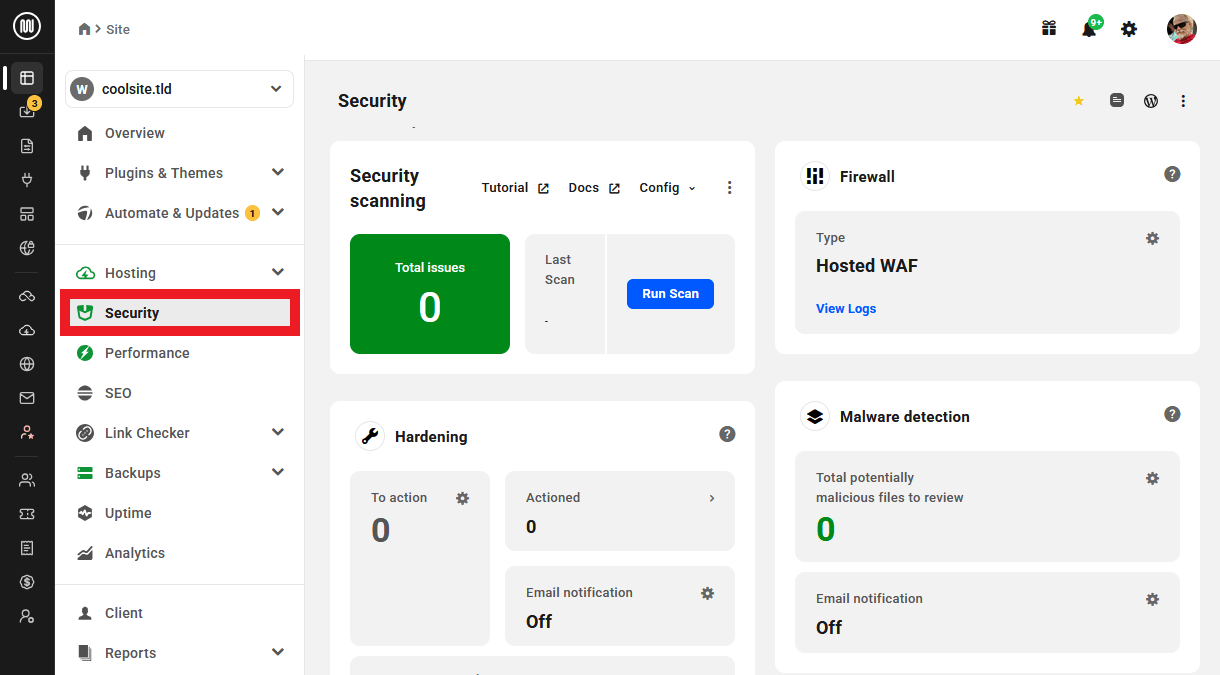Screen dimensions: 1220x675
Task: Open the Config dropdown in Security scanning
Action: coord(668,188)
